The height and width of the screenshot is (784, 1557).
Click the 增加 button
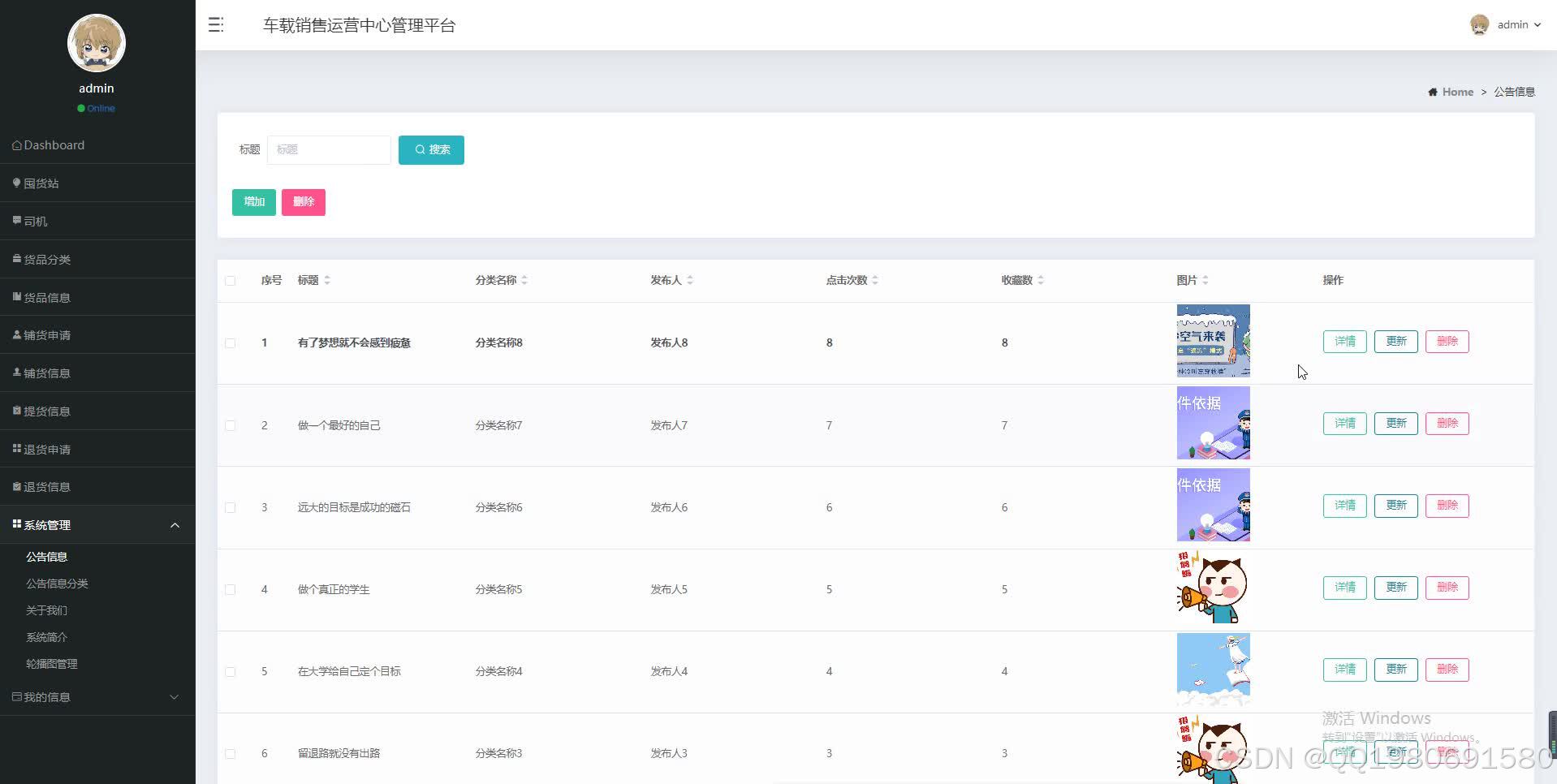pyautogui.click(x=252, y=201)
